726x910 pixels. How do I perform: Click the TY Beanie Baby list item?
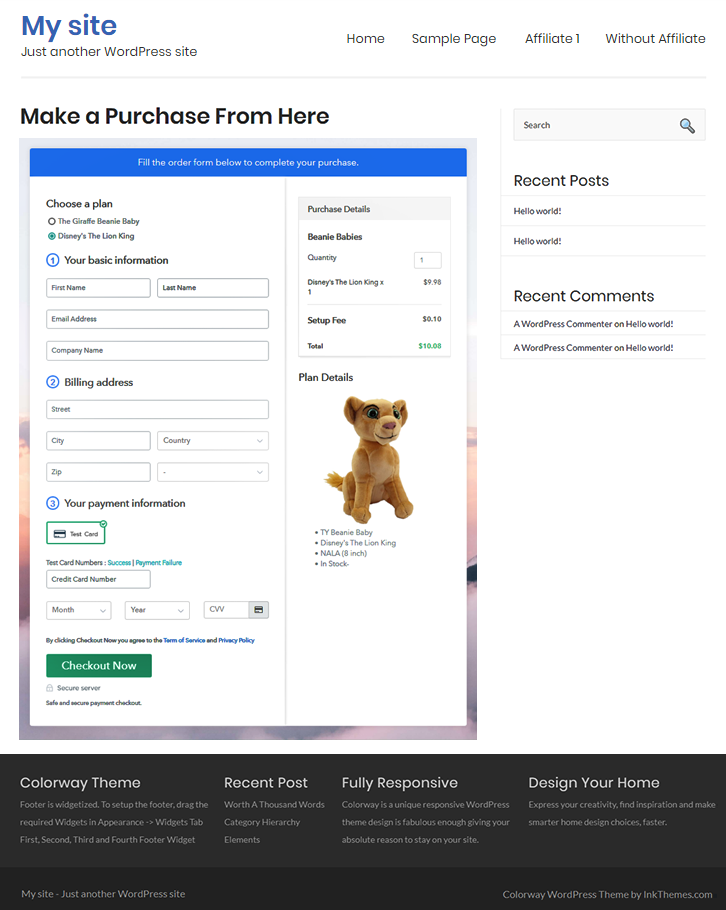coord(346,532)
